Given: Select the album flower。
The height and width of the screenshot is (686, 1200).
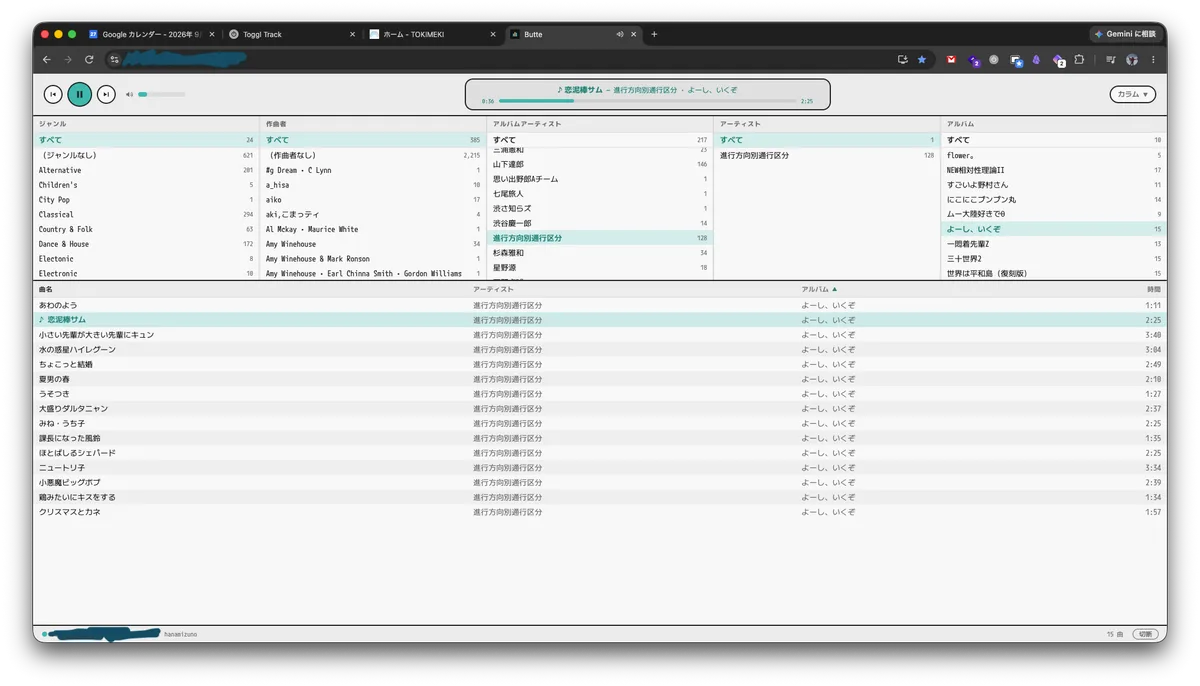Looking at the screenshot, I should 1054,155.
